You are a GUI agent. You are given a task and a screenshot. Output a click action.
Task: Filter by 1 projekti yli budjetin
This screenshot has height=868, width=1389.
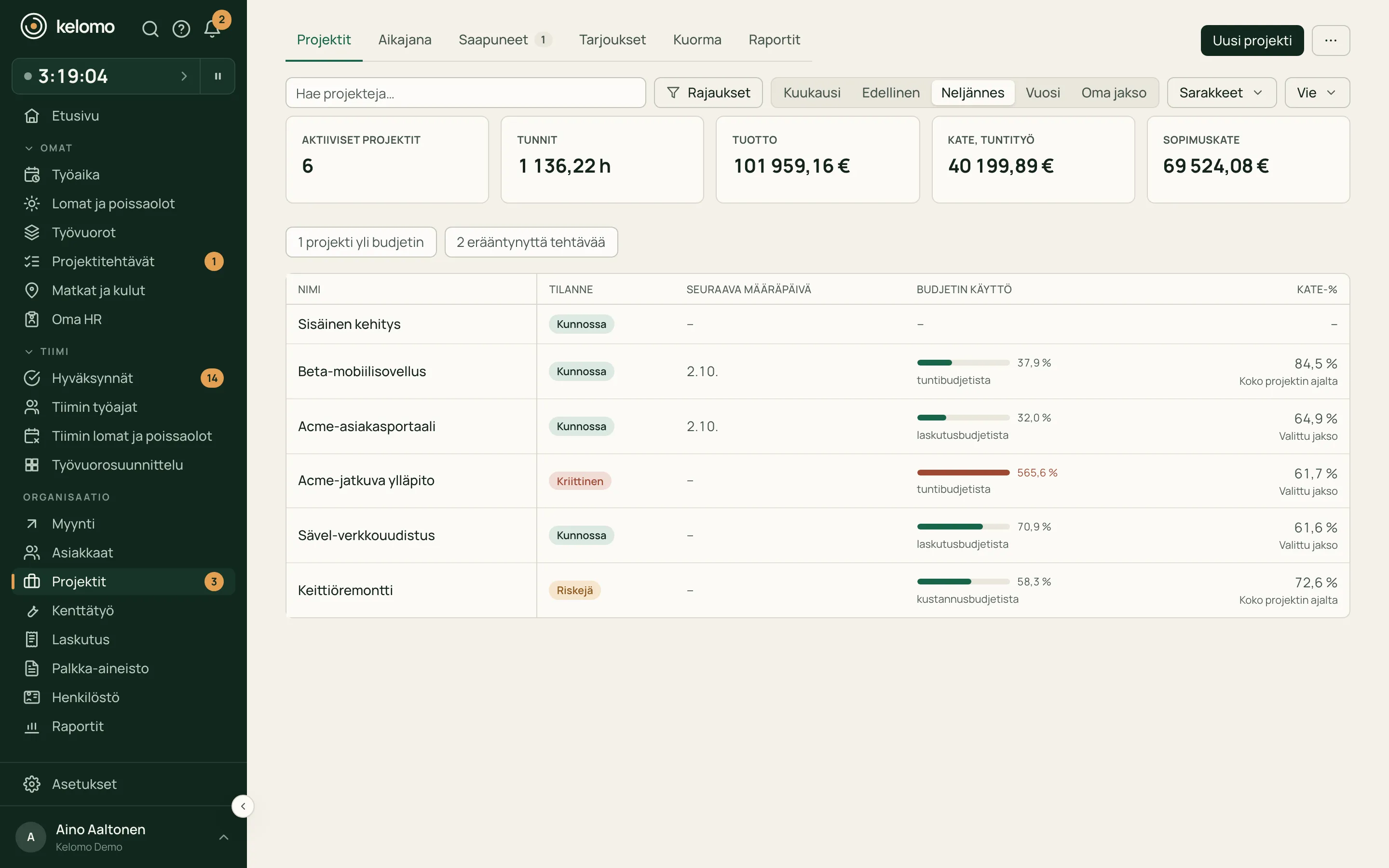tap(361, 242)
